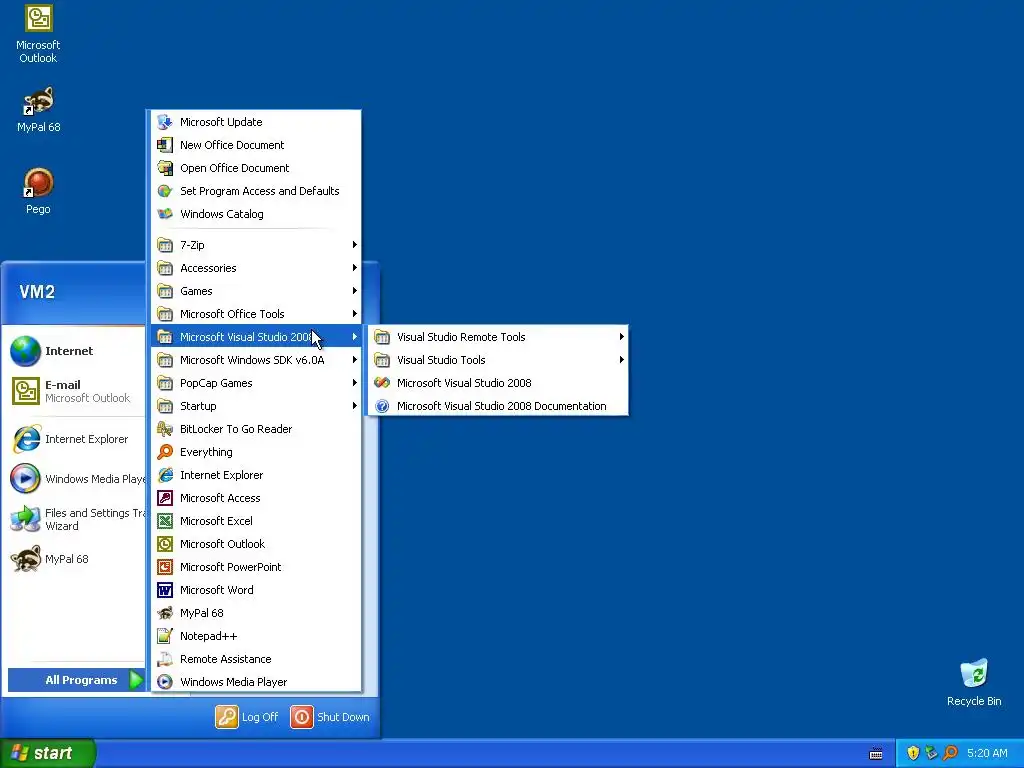Click Microsoft Outlook icon in All Programs list
The width and height of the screenshot is (1024, 768).
pos(165,544)
